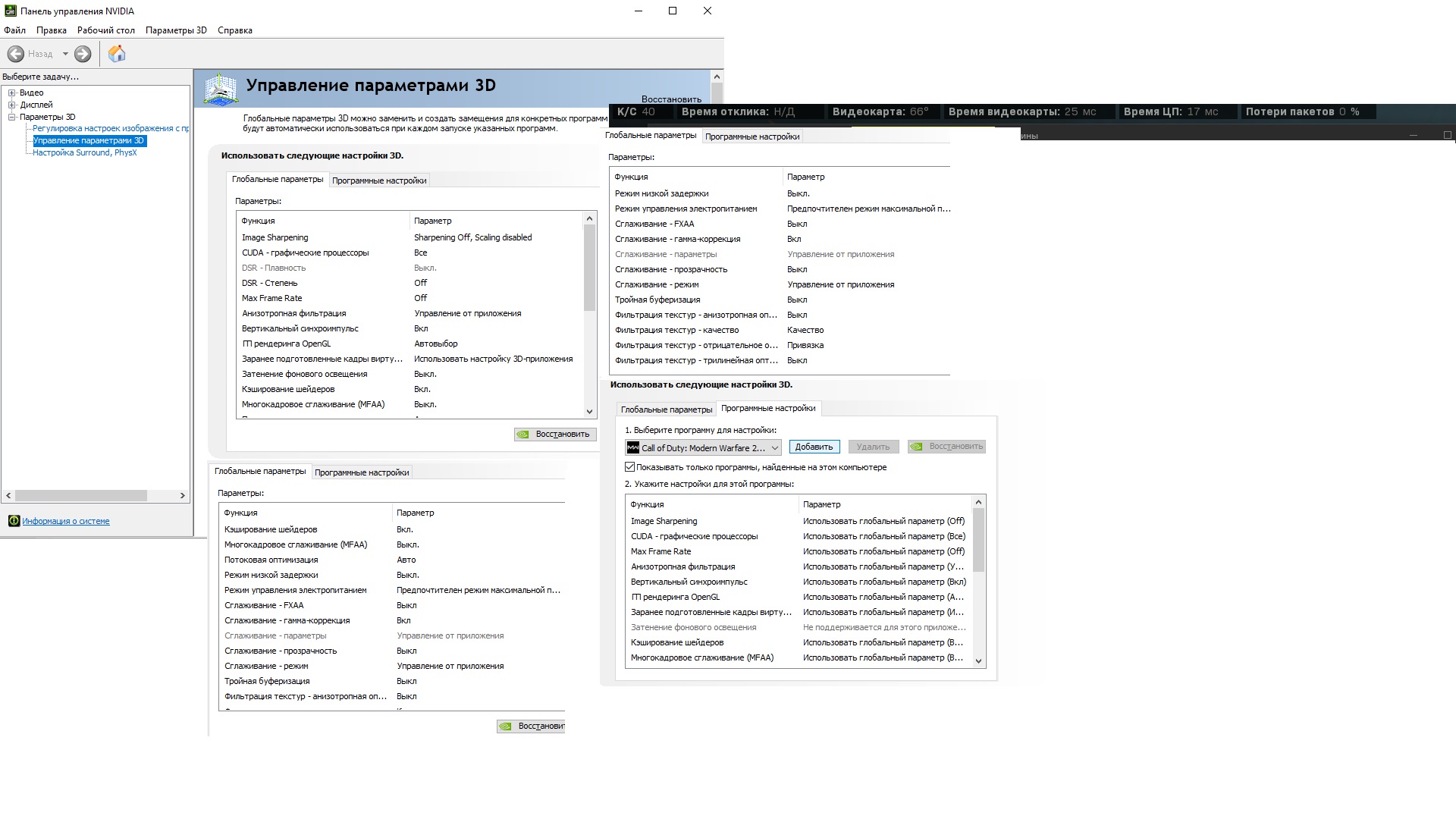Screen dimensions: 1456x819
Task: Click left tree horizontal scrollbar left arrow
Action: (8, 495)
